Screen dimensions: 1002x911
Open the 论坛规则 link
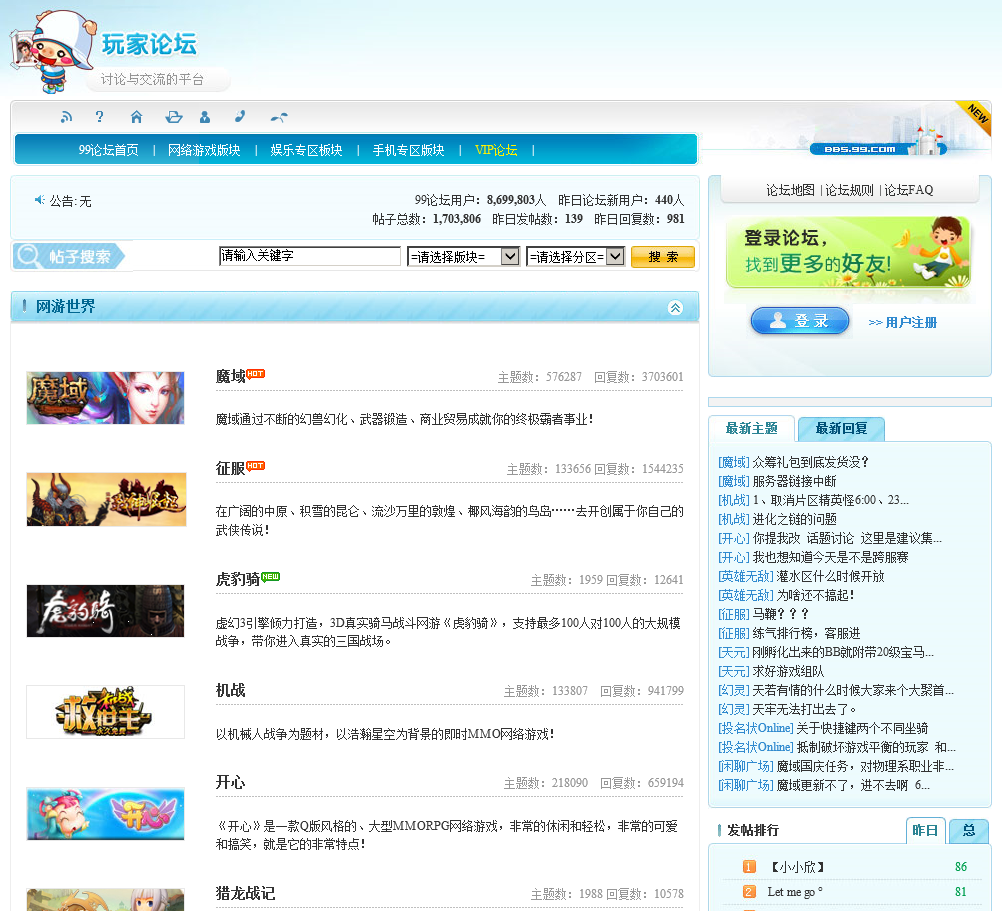coord(849,190)
